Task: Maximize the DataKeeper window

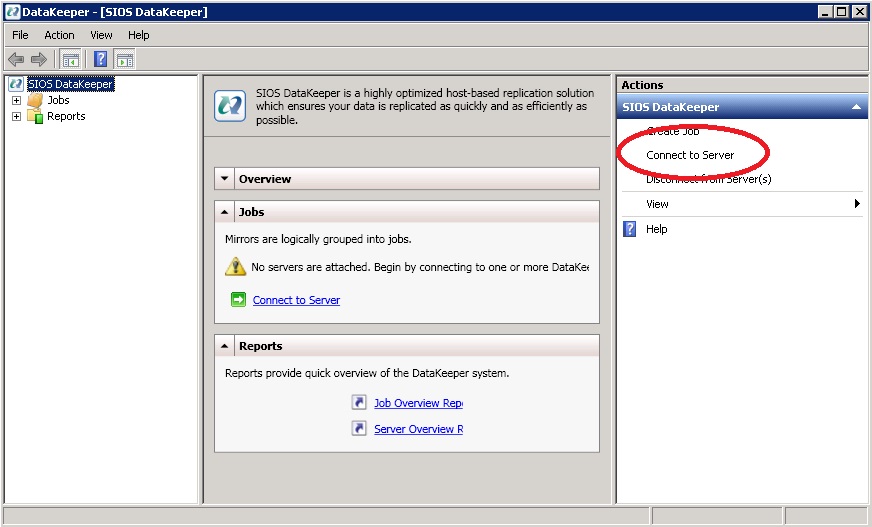Action: pos(842,12)
